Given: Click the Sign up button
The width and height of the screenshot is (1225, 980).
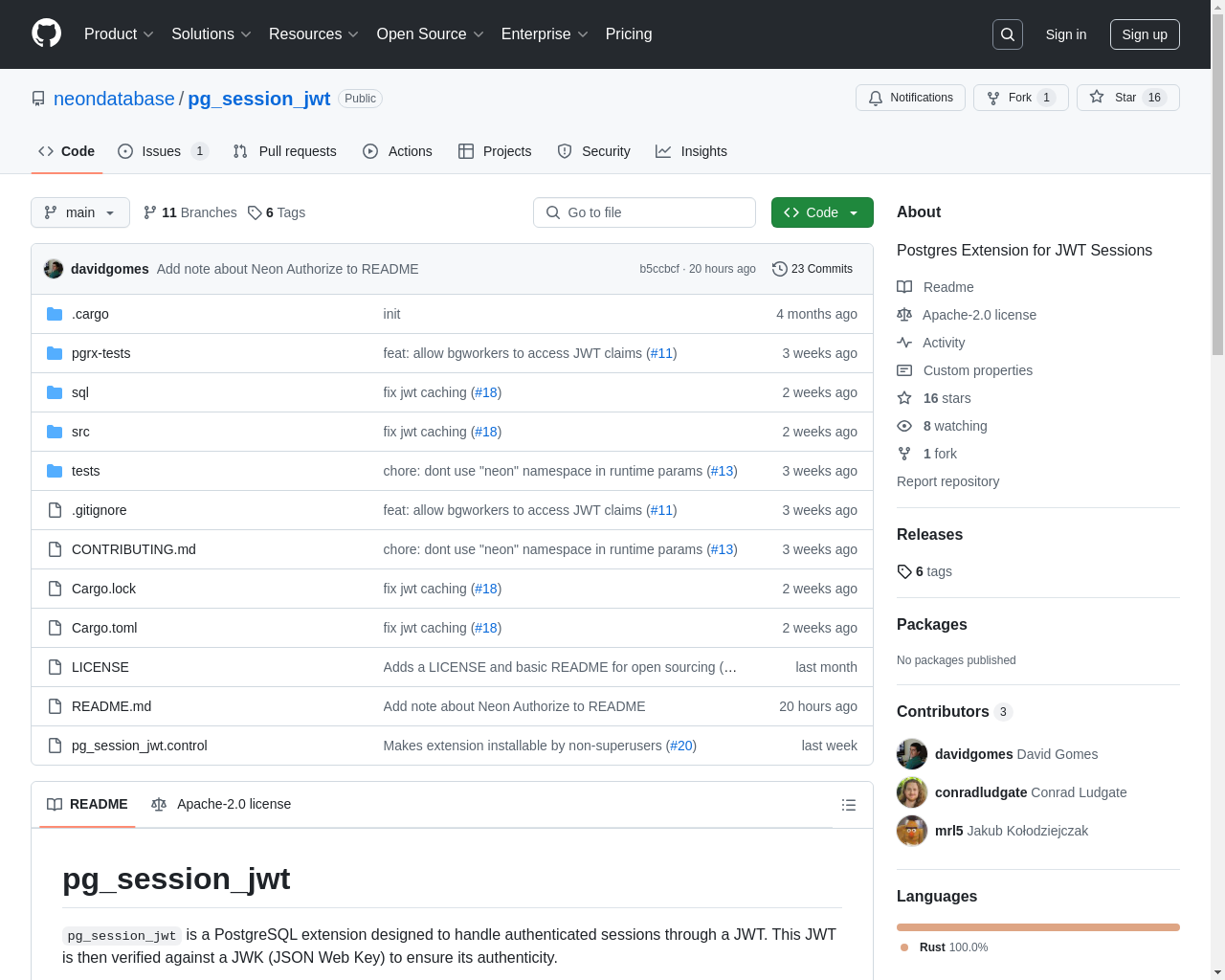Looking at the screenshot, I should [x=1145, y=34].
